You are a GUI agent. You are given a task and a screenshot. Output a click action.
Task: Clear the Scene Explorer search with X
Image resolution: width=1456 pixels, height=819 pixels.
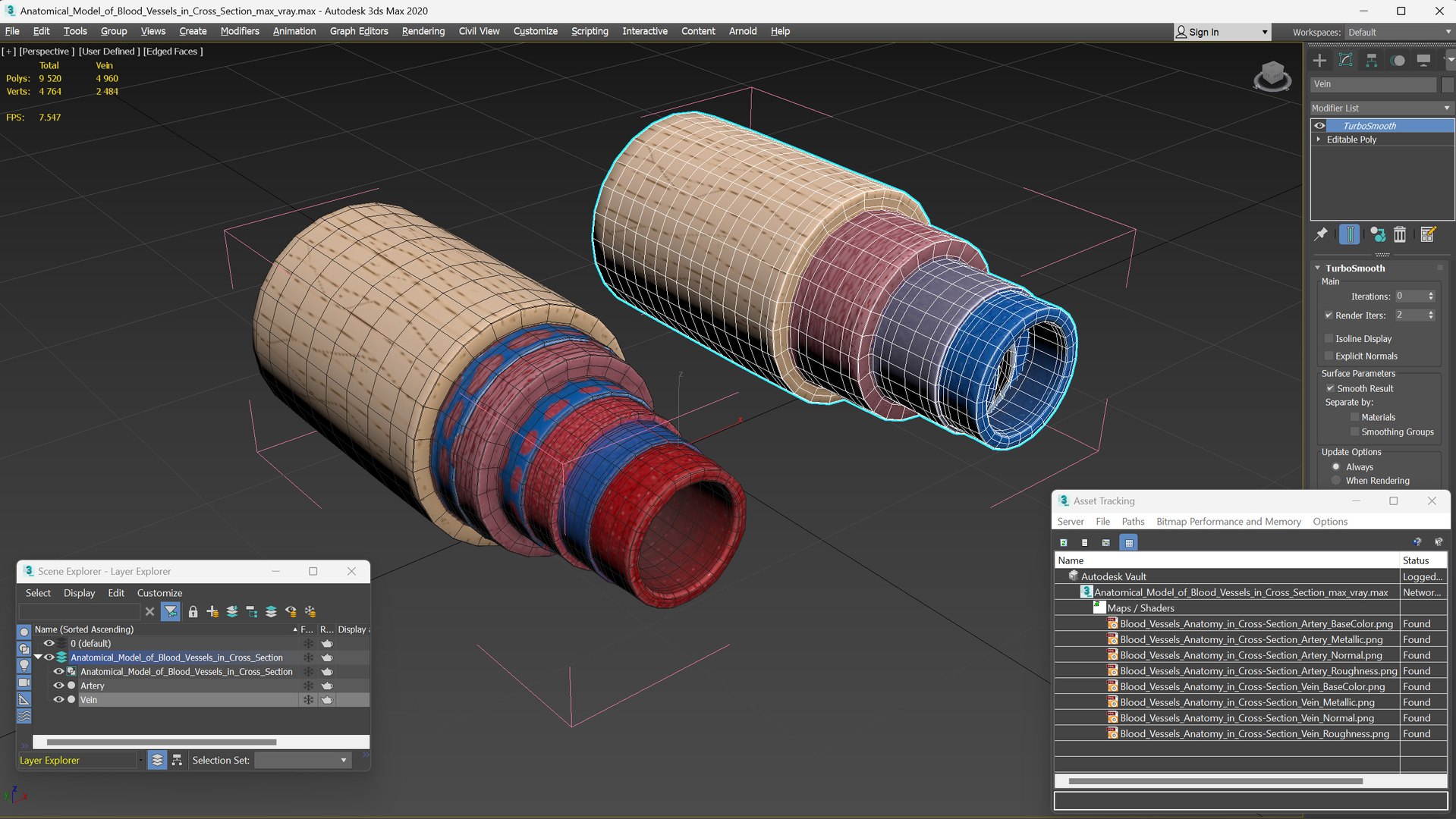tap(149, 611)
